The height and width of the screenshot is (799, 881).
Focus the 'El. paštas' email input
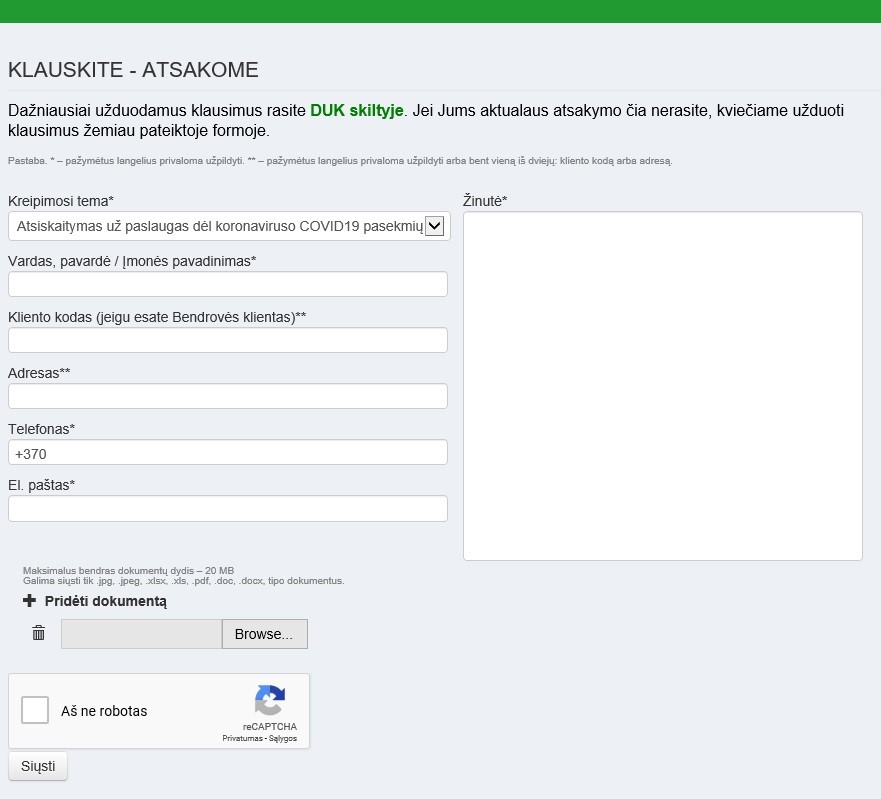227,509
